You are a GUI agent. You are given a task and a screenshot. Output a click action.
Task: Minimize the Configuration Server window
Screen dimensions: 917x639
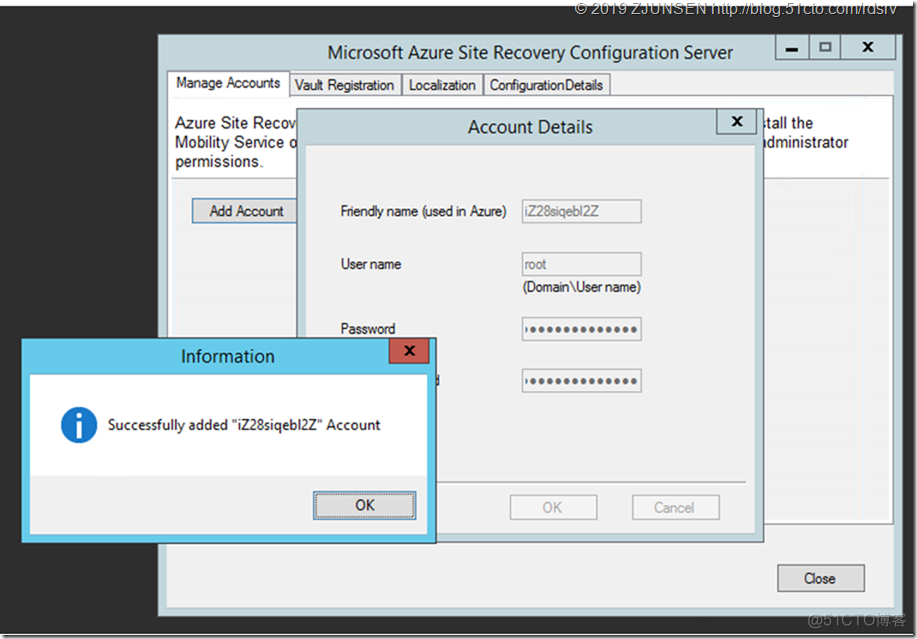click(792, 47)
